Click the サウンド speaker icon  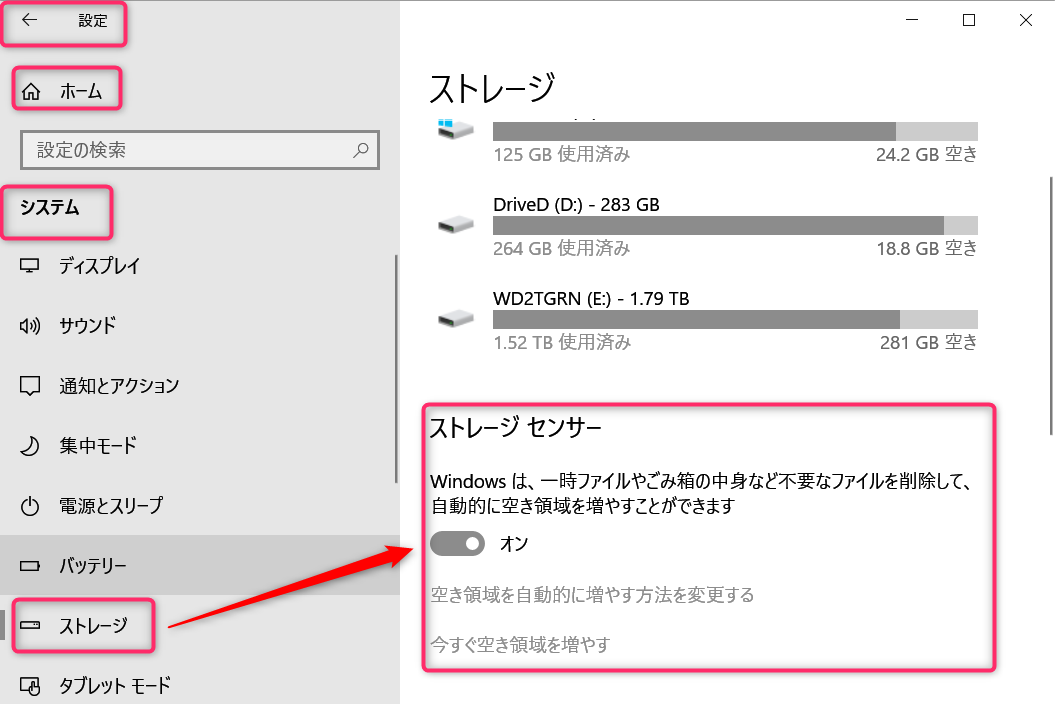(30, 326)
